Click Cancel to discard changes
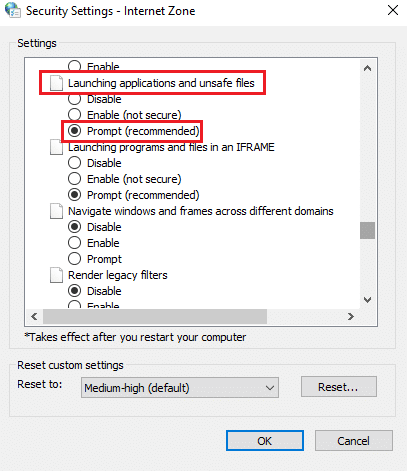 tap(354, 441)
